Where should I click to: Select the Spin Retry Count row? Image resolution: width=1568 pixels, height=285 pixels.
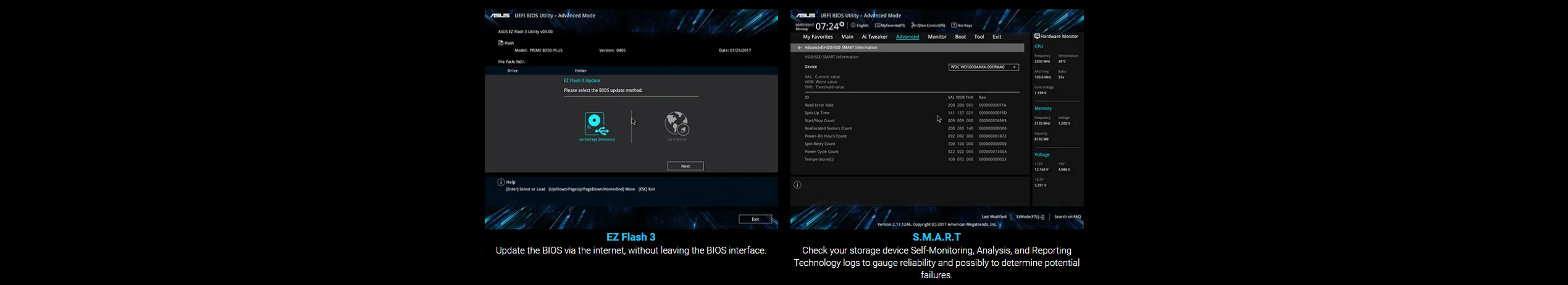point(905,144)
